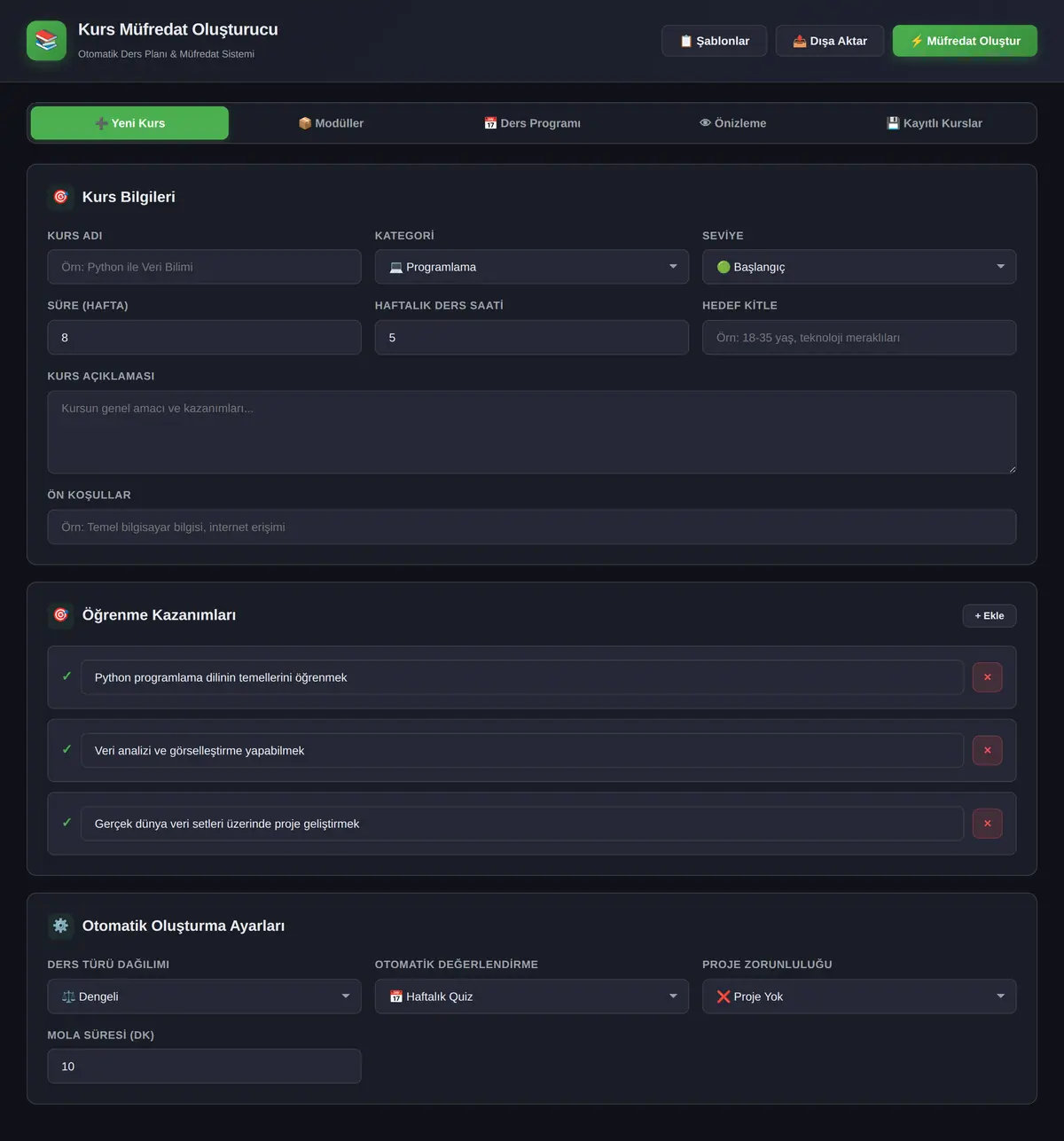Viewport: 1064px width, 1141px height.
Task: Click the Müfredat Oluştur button
Action: [x=965, y=41]
